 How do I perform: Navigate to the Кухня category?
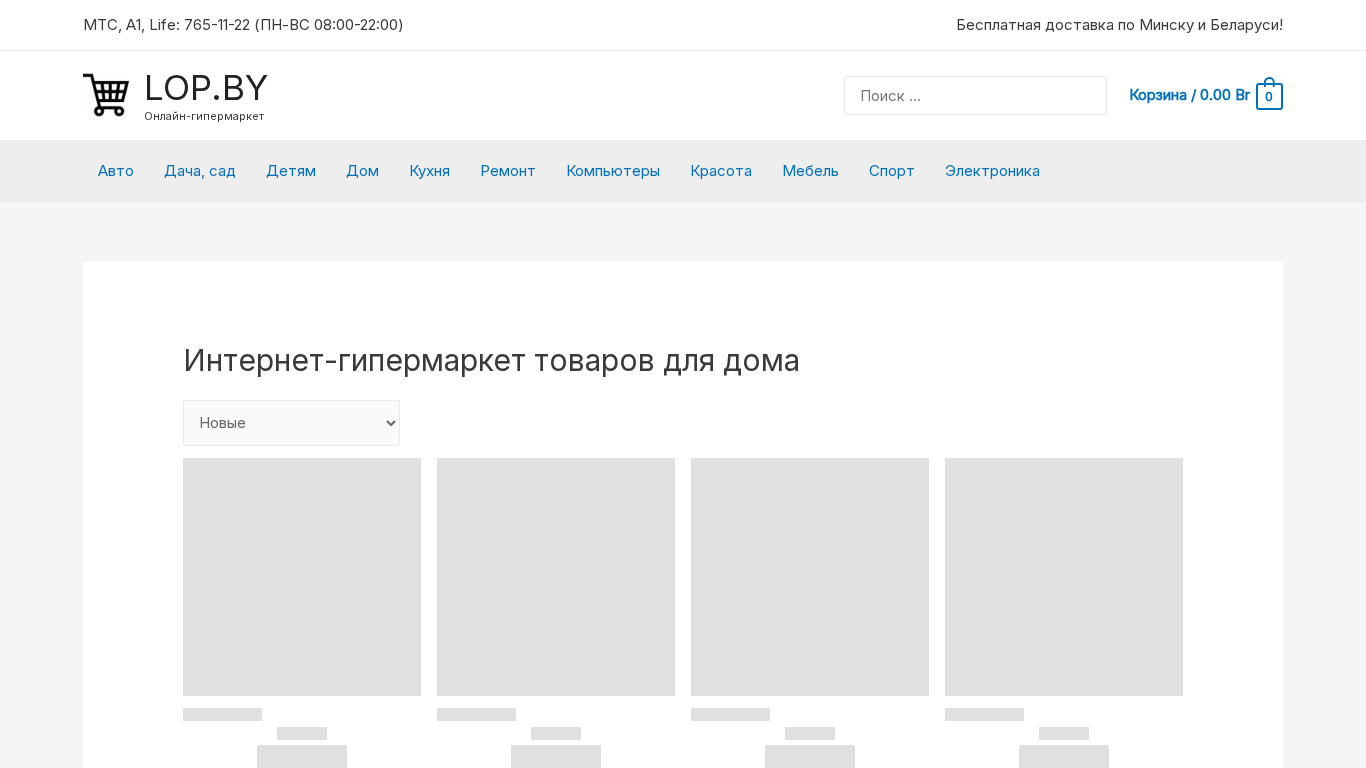point(430,171)
